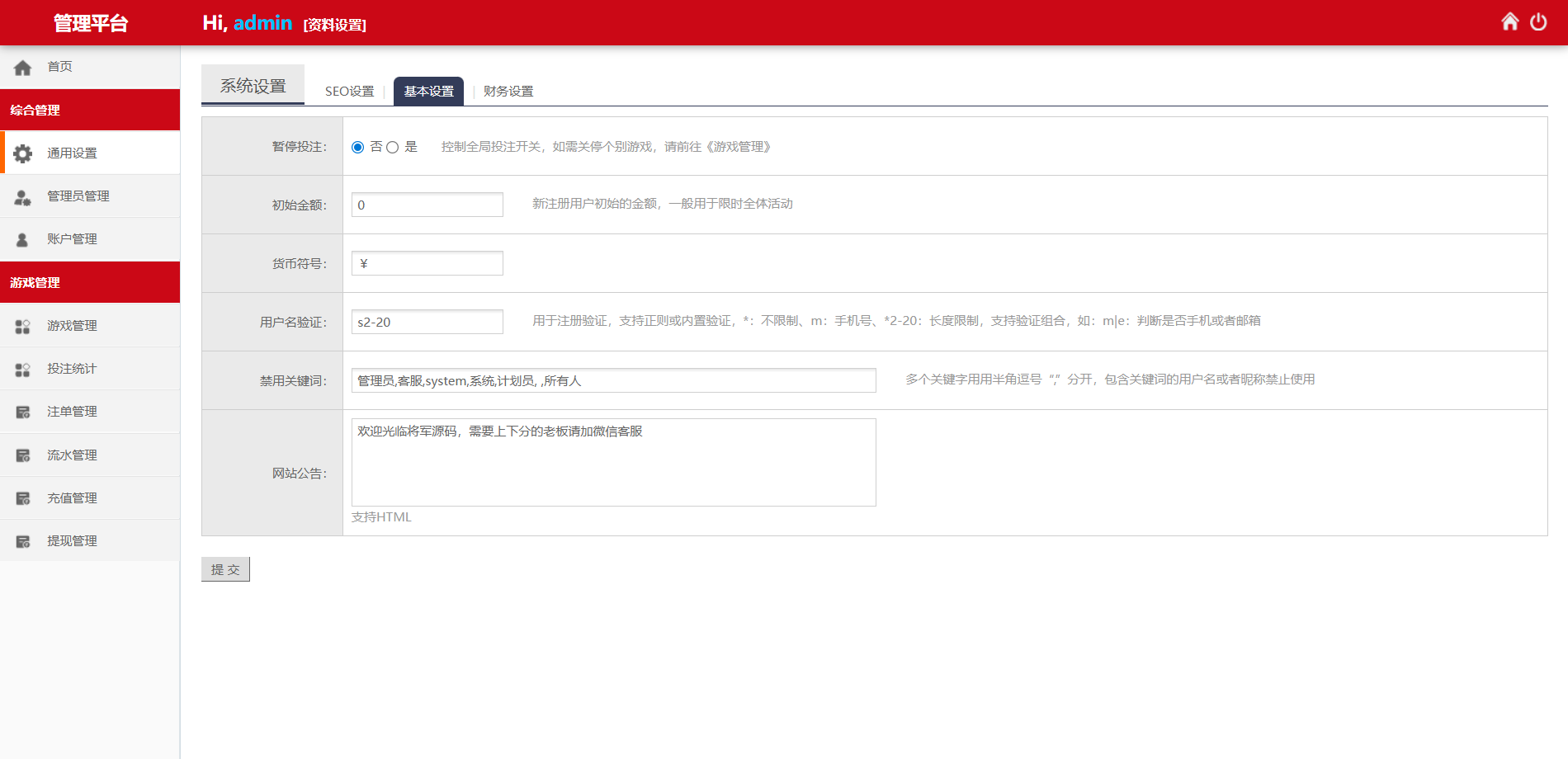The image size is (1568, 759).
Task: Click the icon next to 游戏管理 menu item
Action: (23, 327)
